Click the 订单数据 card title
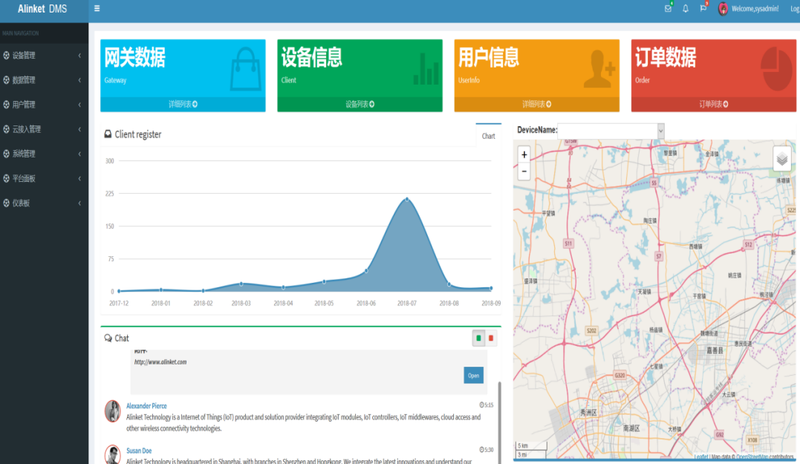 665,57
